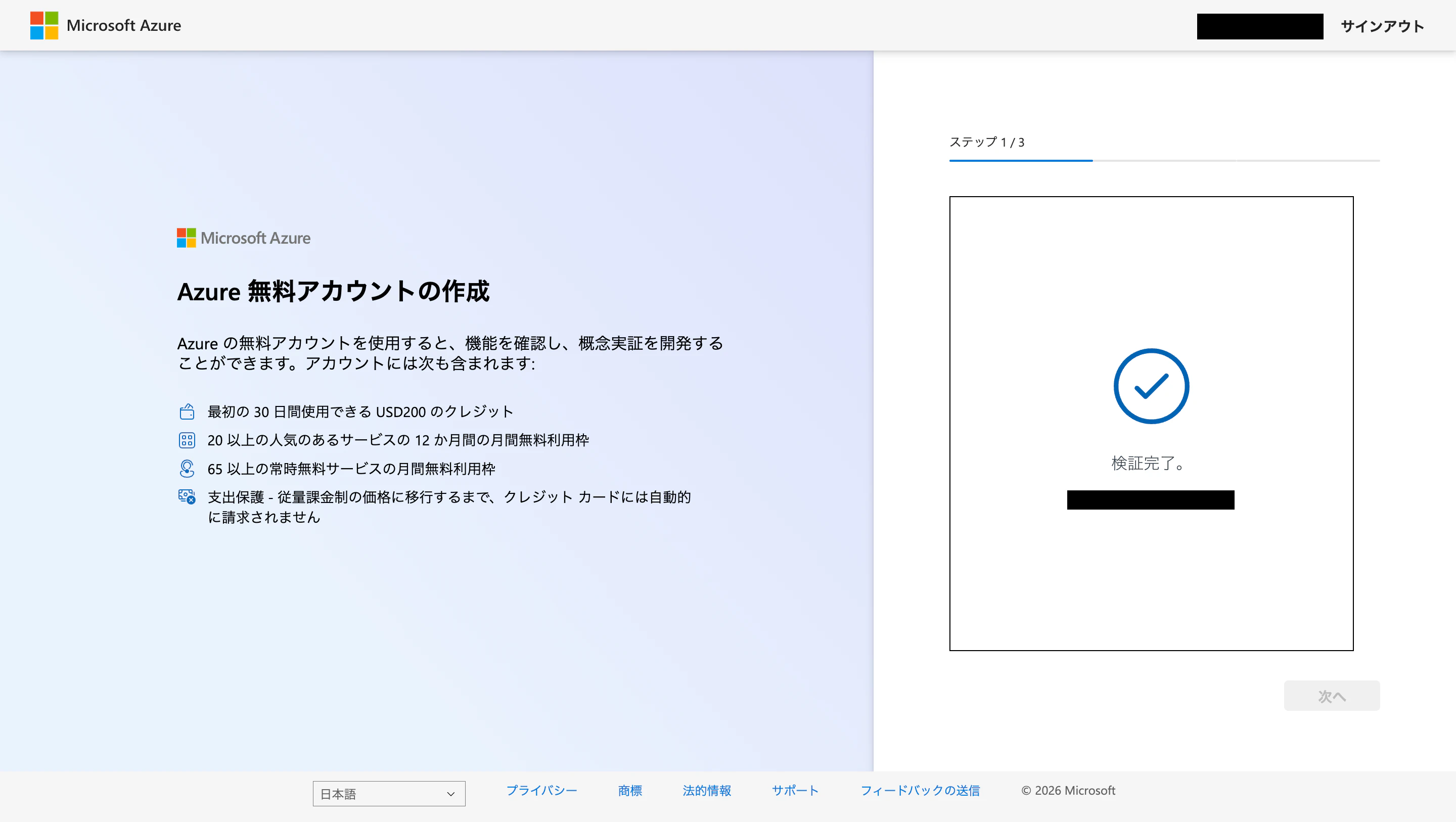Click the 支出保護 - 従量課金制 description text
The width and height of the screenshot is (1456, 822).
click(449, 507)
